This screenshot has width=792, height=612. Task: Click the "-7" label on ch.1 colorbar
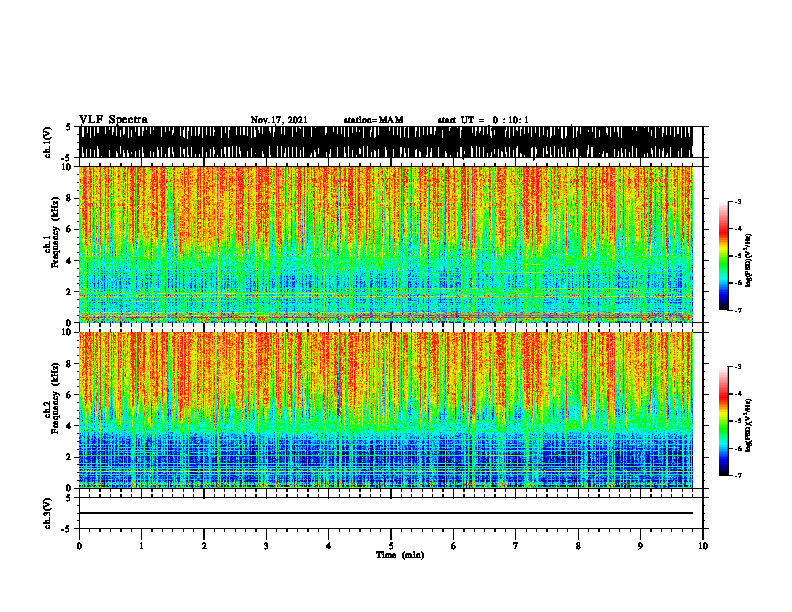(x=738, y=310)
